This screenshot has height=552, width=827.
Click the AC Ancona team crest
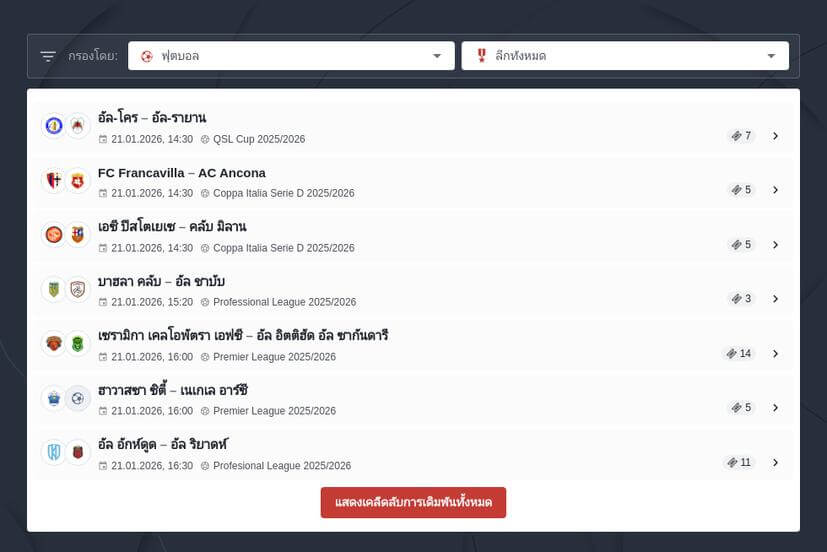[x=78, y=180]
